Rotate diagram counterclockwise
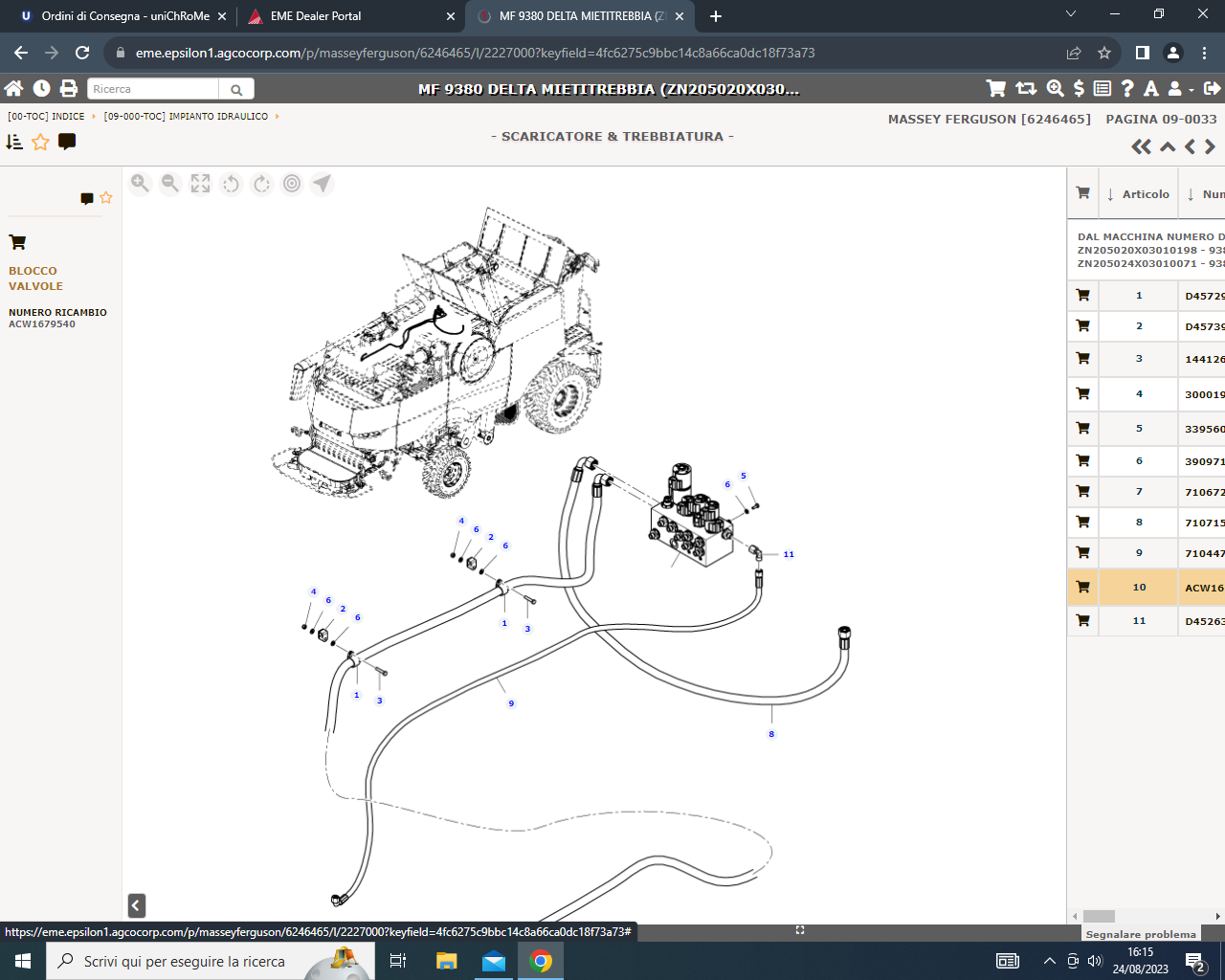This screenshot has height=980, width=1225. pos(231,183)
